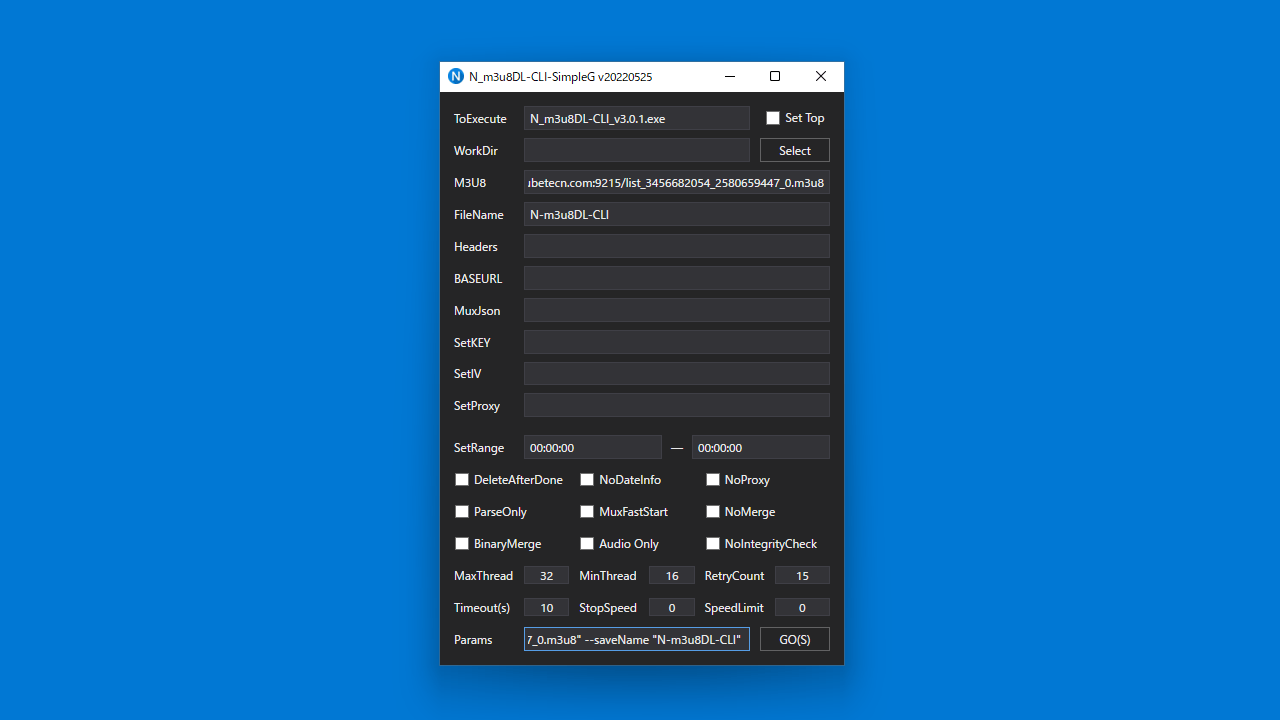Click the M3U8 URL field

point(677,182)
